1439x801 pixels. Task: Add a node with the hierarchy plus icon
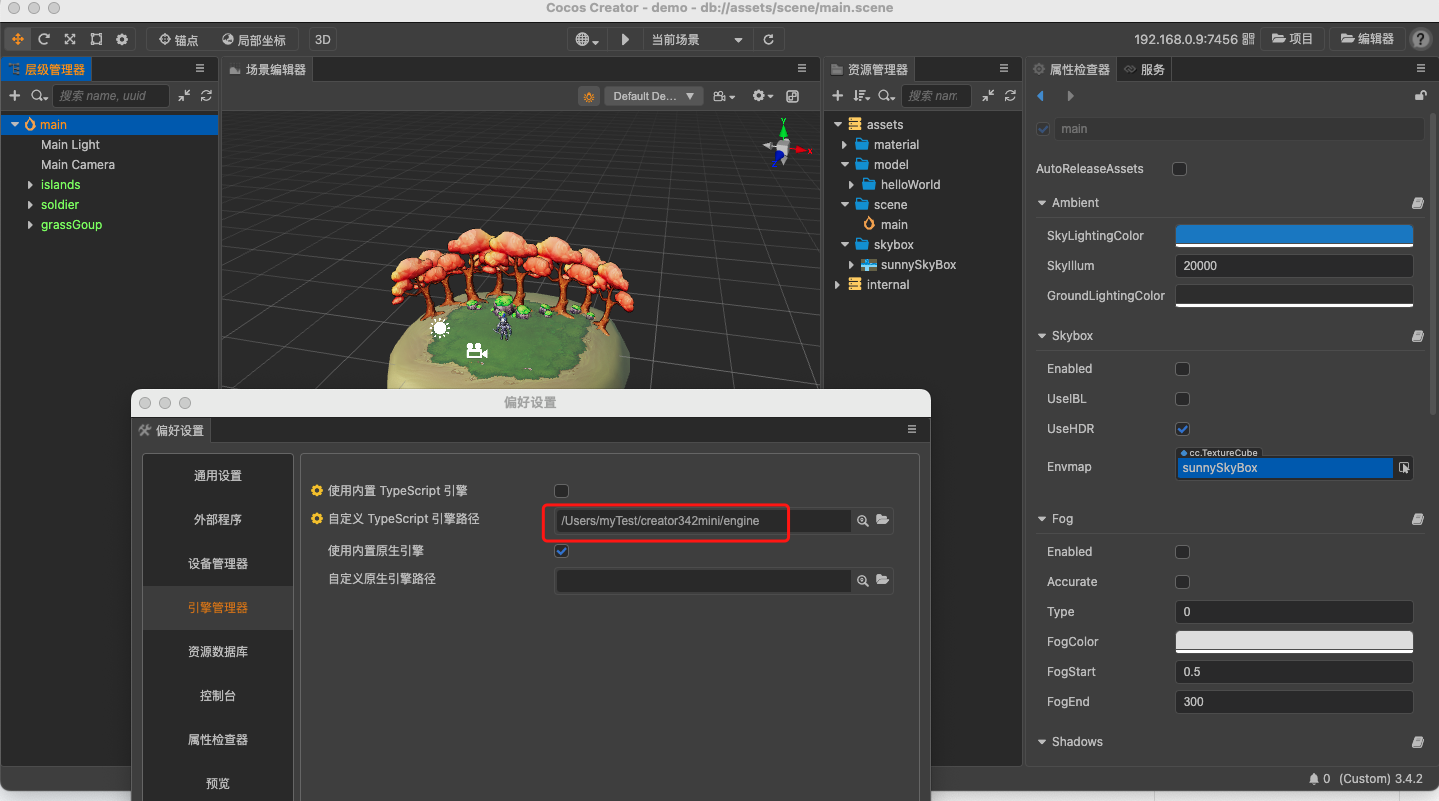click(14, 96)
